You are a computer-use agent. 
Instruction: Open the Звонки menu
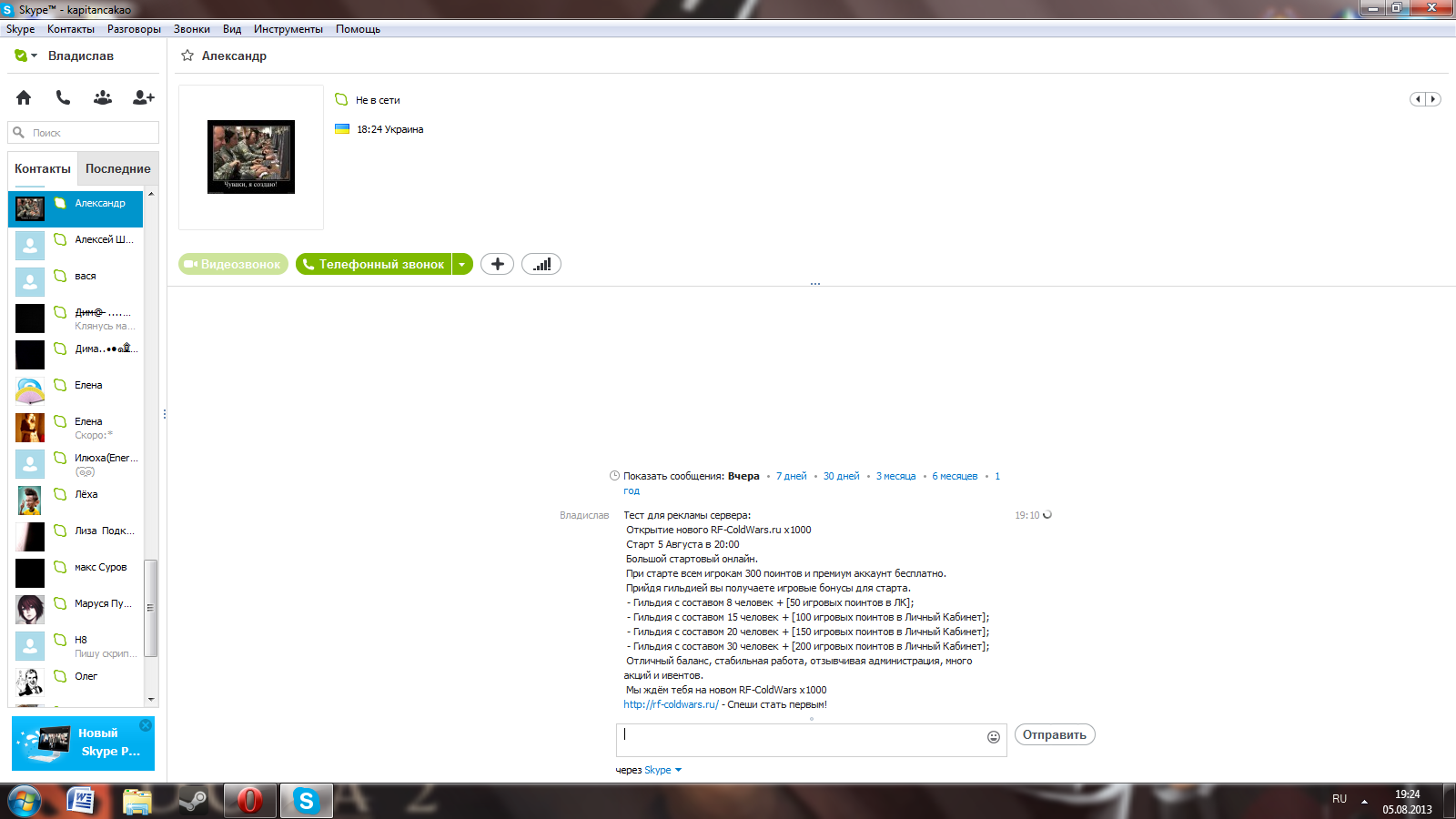pyautogui.click(x=192, y=29)
